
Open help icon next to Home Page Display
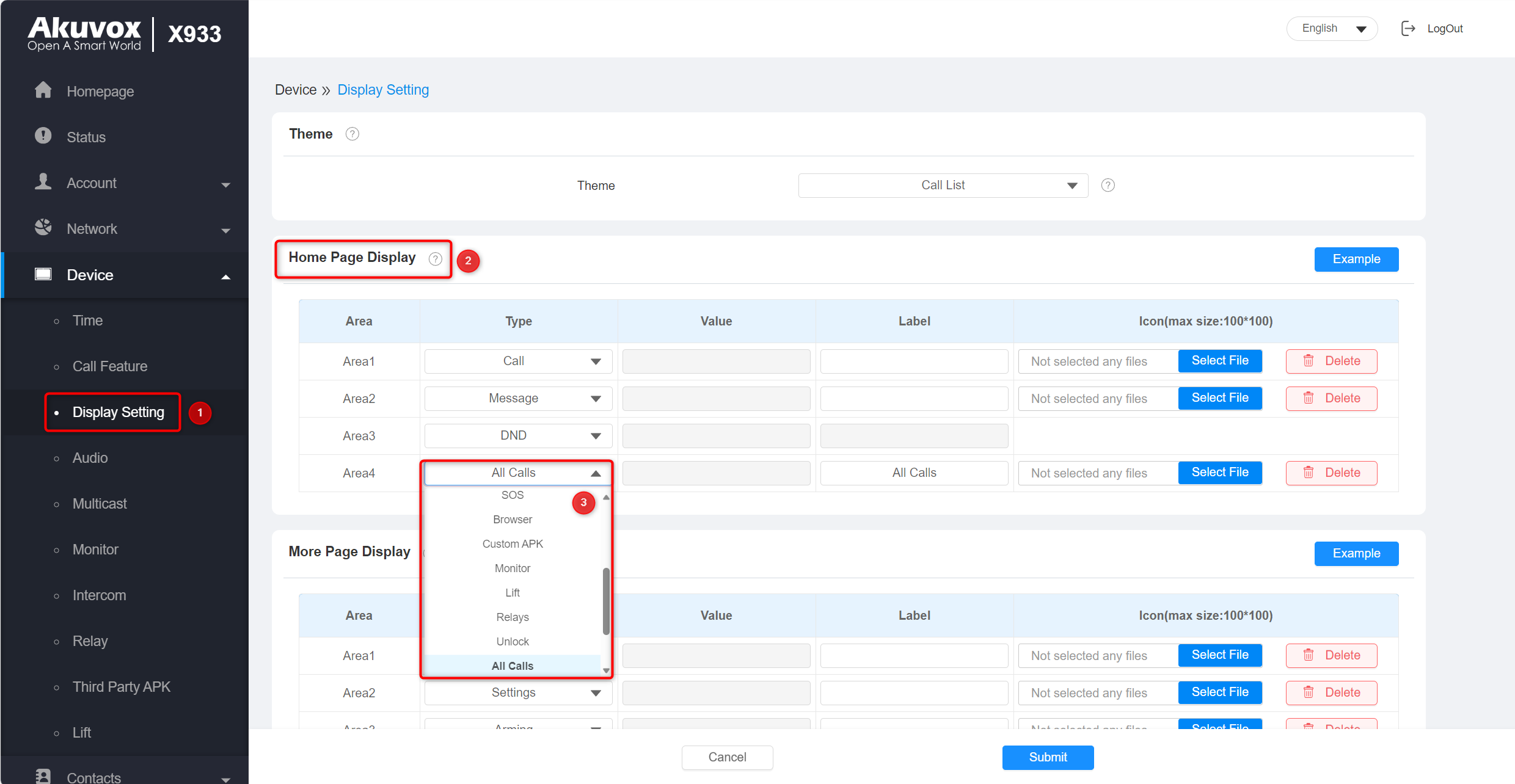[x=435, y=259]
